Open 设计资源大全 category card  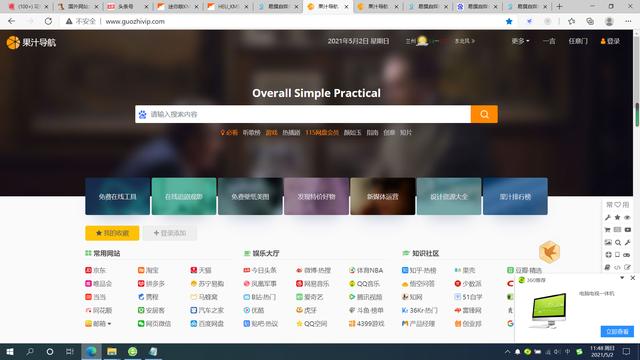(x=449, y=196)
